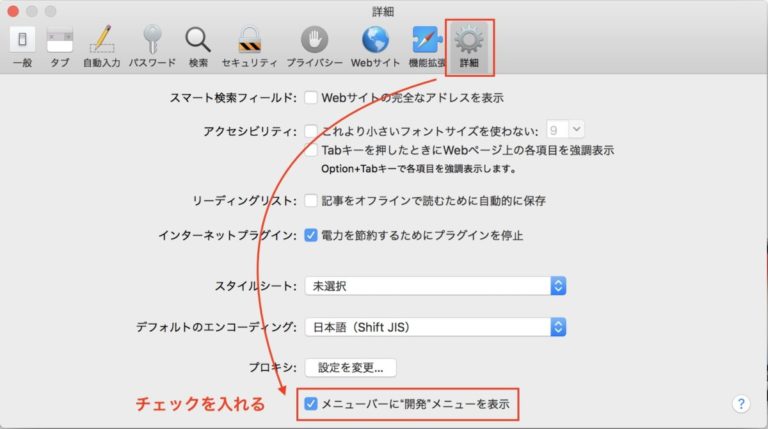Open the General (一般) preferences pane

click(x=22, y=45)
